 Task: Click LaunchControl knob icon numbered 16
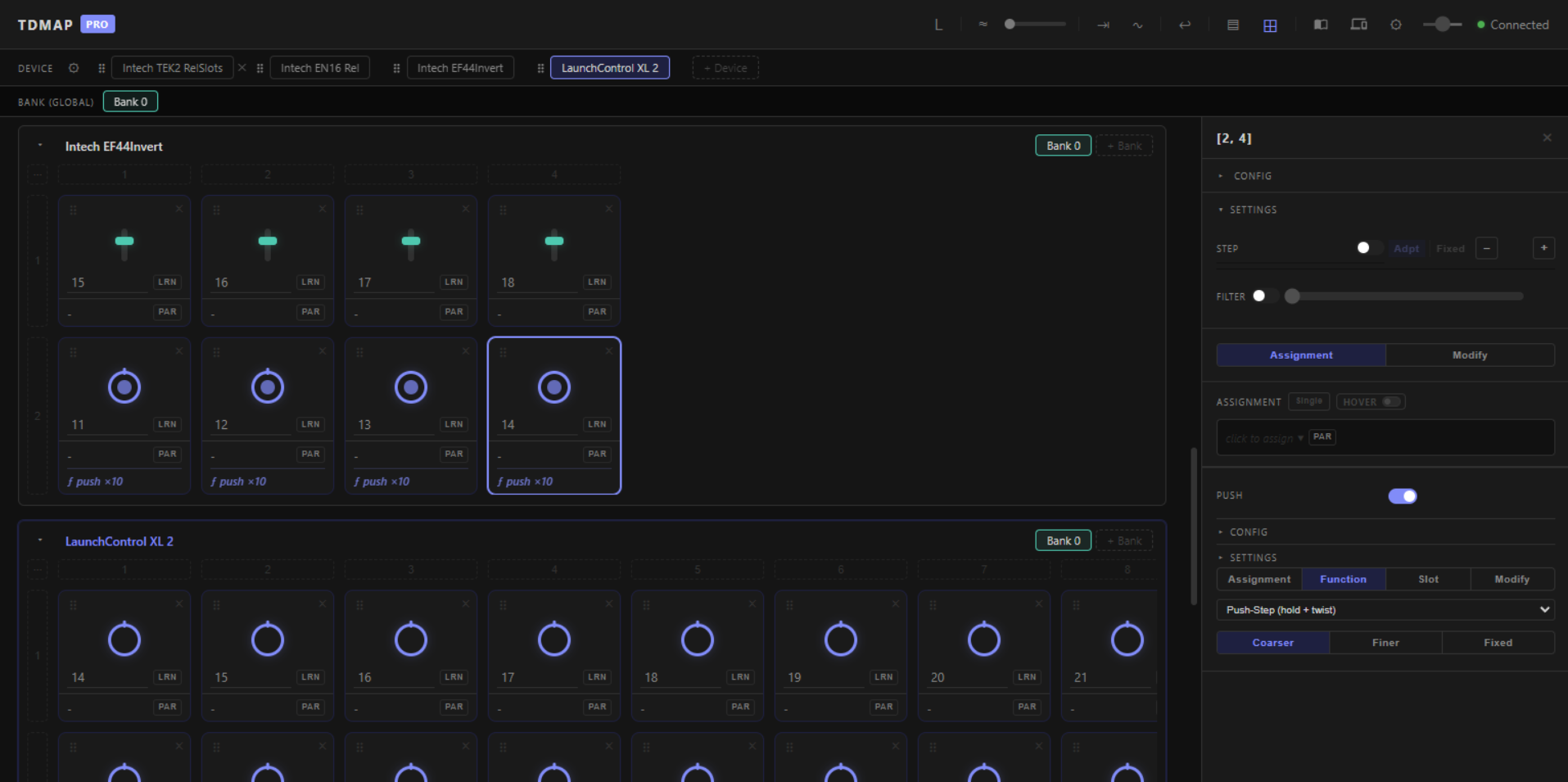pos(411,639)
